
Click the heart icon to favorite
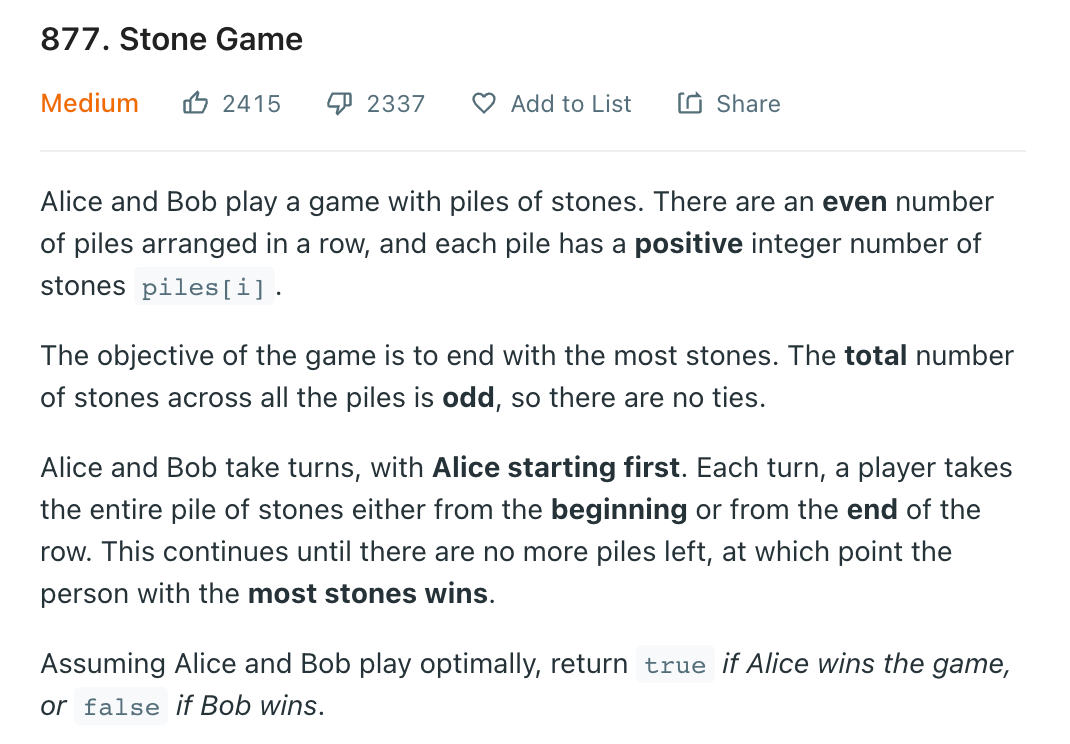484,104
